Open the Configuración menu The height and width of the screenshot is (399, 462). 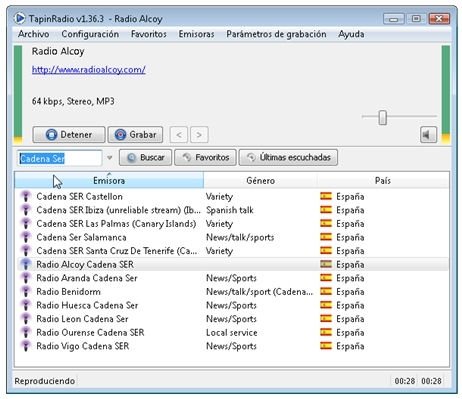tap(90, 34)
